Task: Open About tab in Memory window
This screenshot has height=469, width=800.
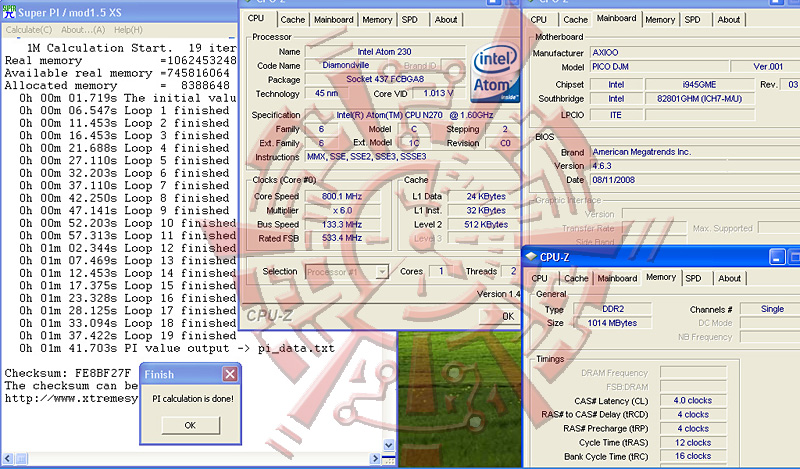Action: [x=729, y=278]
